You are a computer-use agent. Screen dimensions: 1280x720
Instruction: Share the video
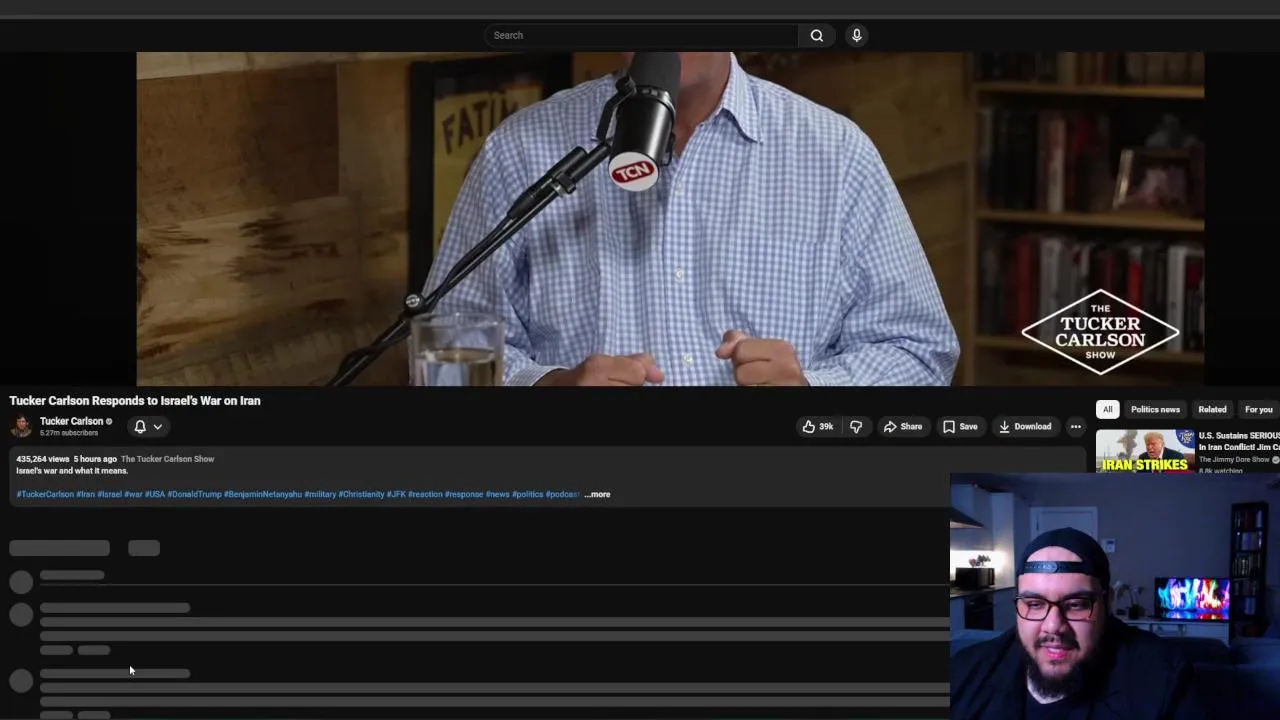(x=902, y=426)
